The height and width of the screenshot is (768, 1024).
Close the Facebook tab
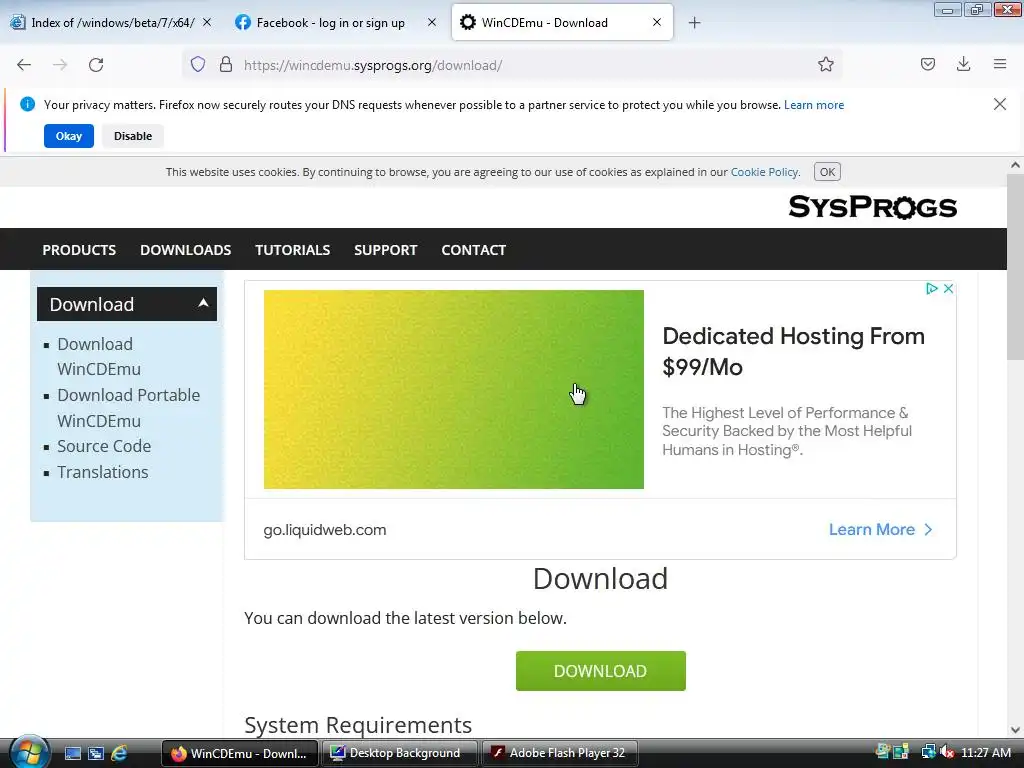[432, 22]
